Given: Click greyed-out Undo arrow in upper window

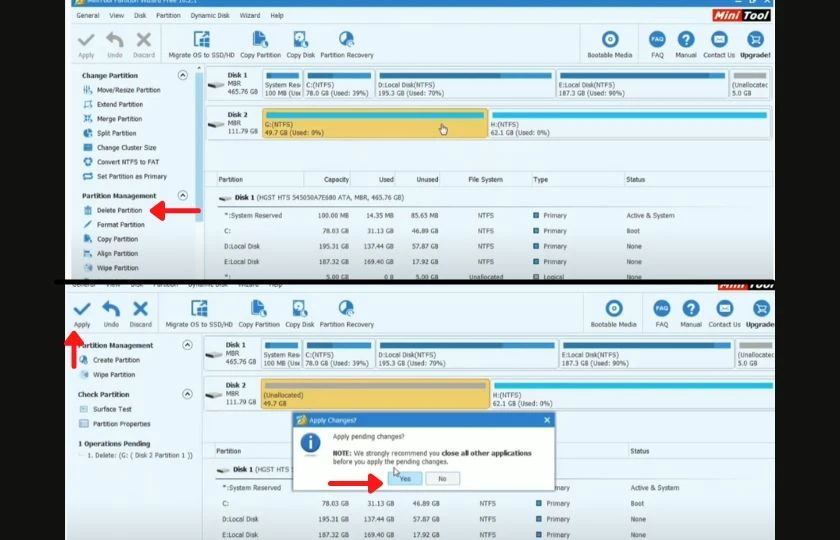Looking at the screenshot, I should [x=115, y=44].
